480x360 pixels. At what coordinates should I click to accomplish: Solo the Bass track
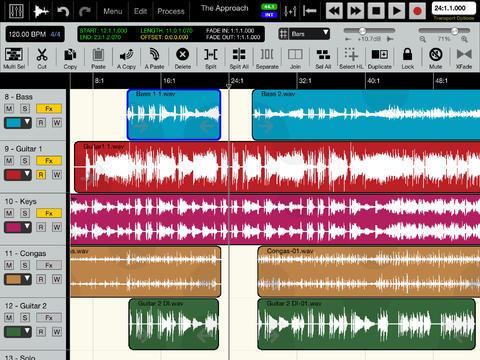click(25, 108)
